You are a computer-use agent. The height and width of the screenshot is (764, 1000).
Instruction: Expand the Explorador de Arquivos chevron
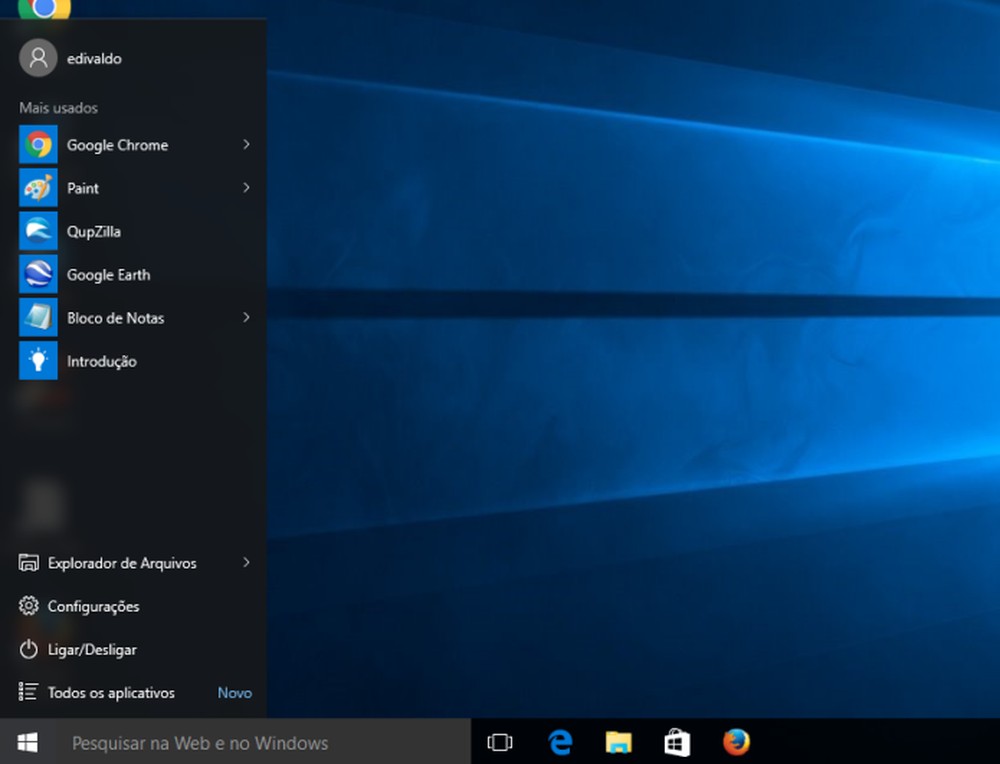click(x=246, y=563)
